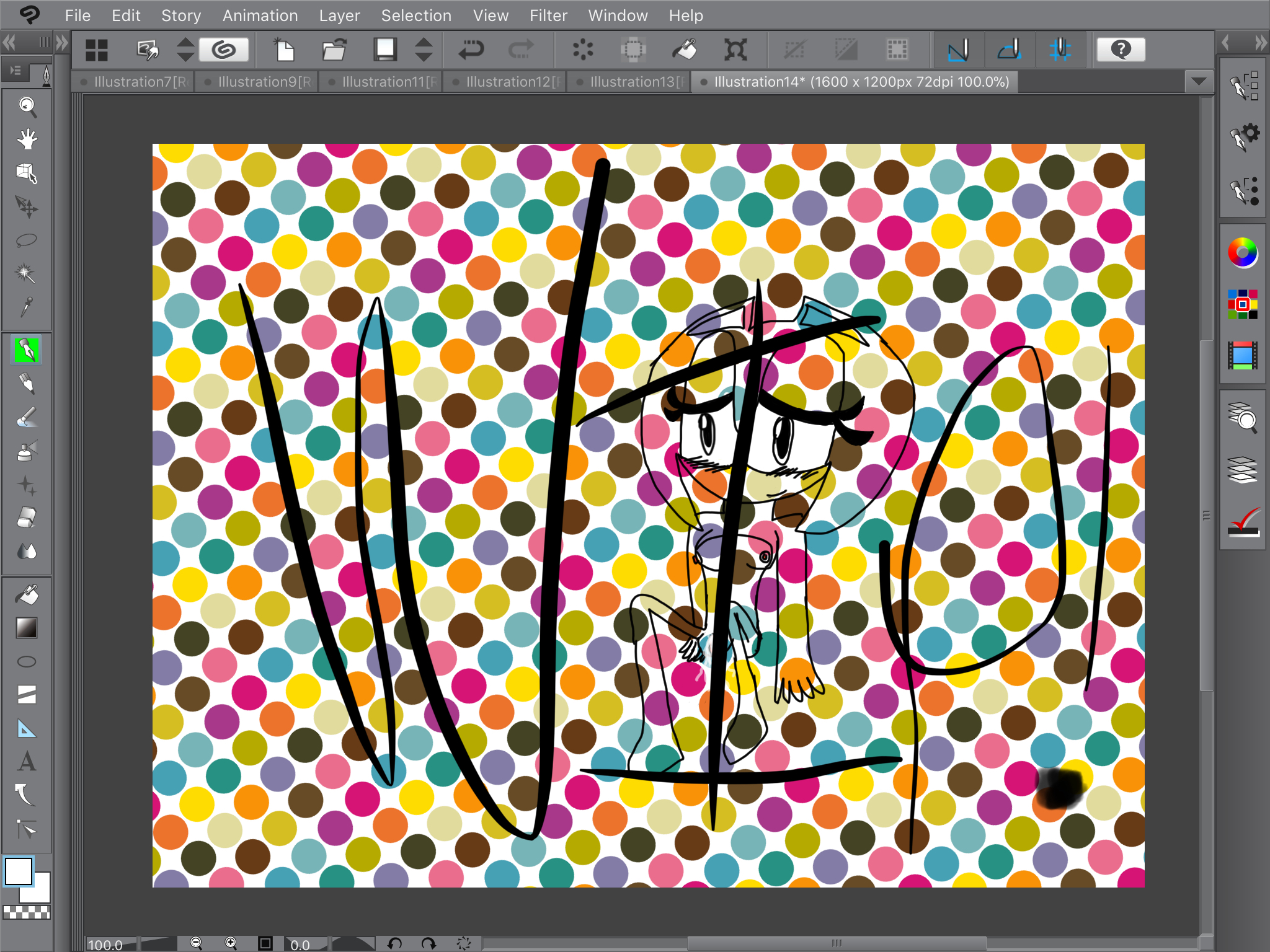Viewport: 1270px width, 952px height.
Task: Click the Save document icon
Action: tap(385, 50)
